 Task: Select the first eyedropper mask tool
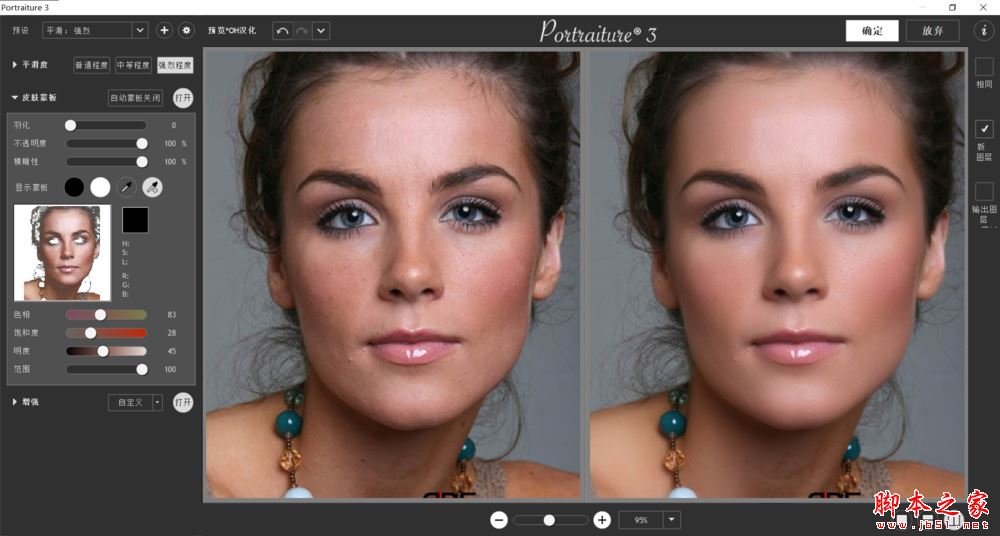point(126,186)
